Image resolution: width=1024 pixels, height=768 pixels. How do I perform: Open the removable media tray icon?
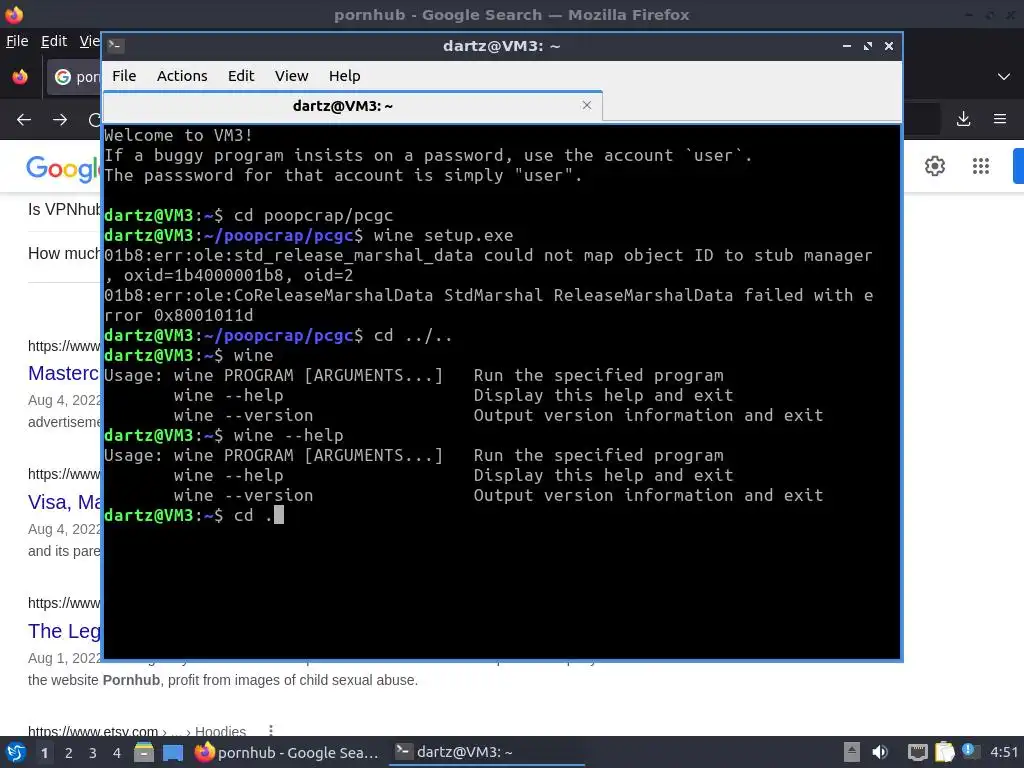coord(851,752)
